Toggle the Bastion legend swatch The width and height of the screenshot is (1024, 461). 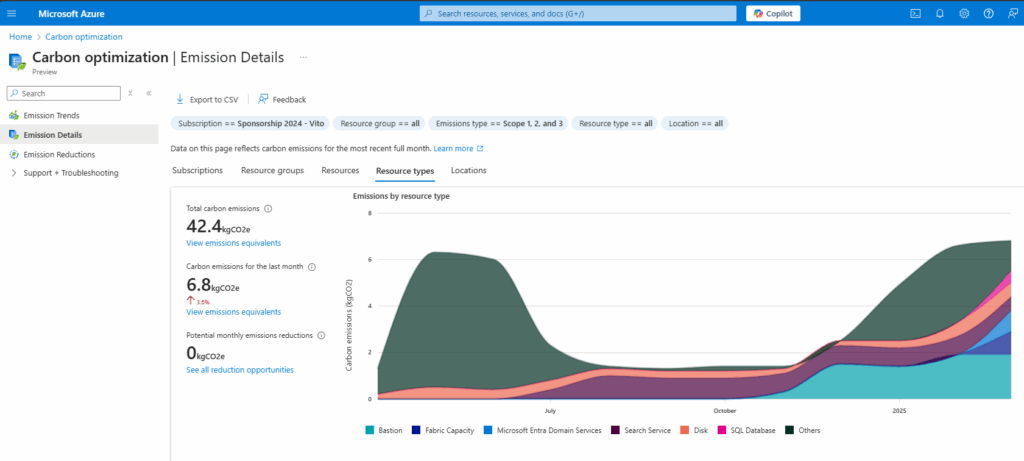(370, 430)
